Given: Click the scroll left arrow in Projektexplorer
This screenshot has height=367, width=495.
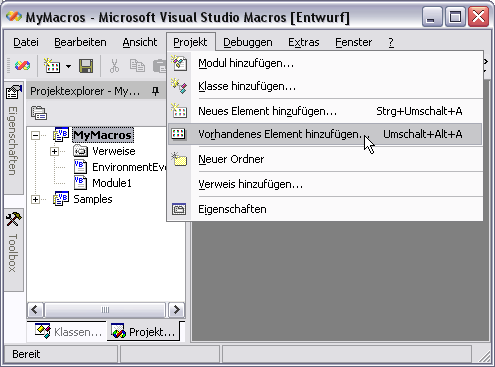Looking at the screenshot, I should pos(35,310).
